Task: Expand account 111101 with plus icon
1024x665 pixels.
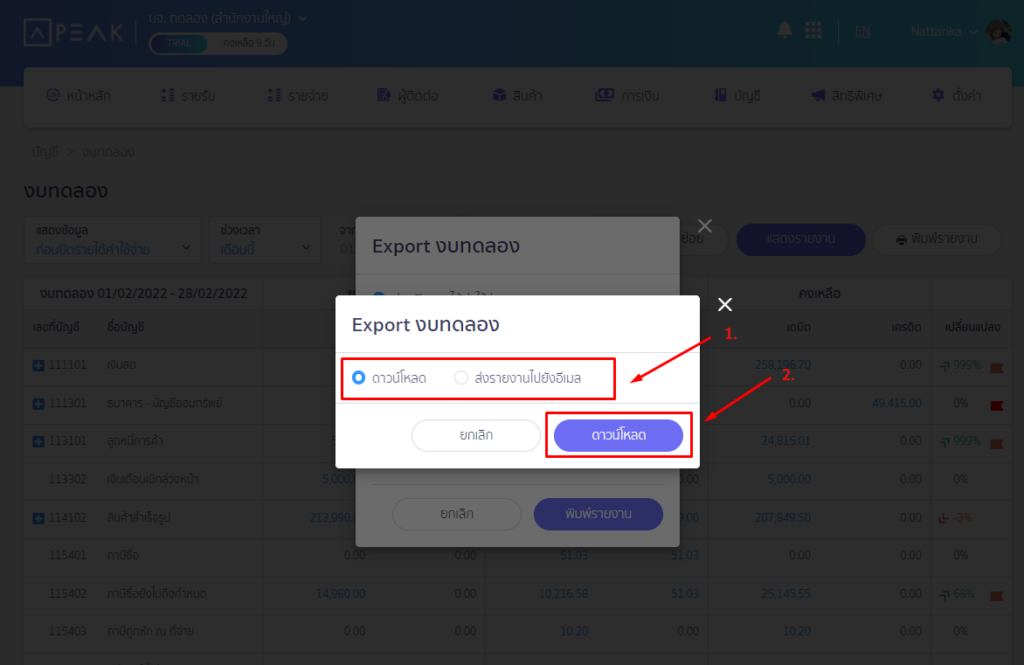Action: (38, 366)
